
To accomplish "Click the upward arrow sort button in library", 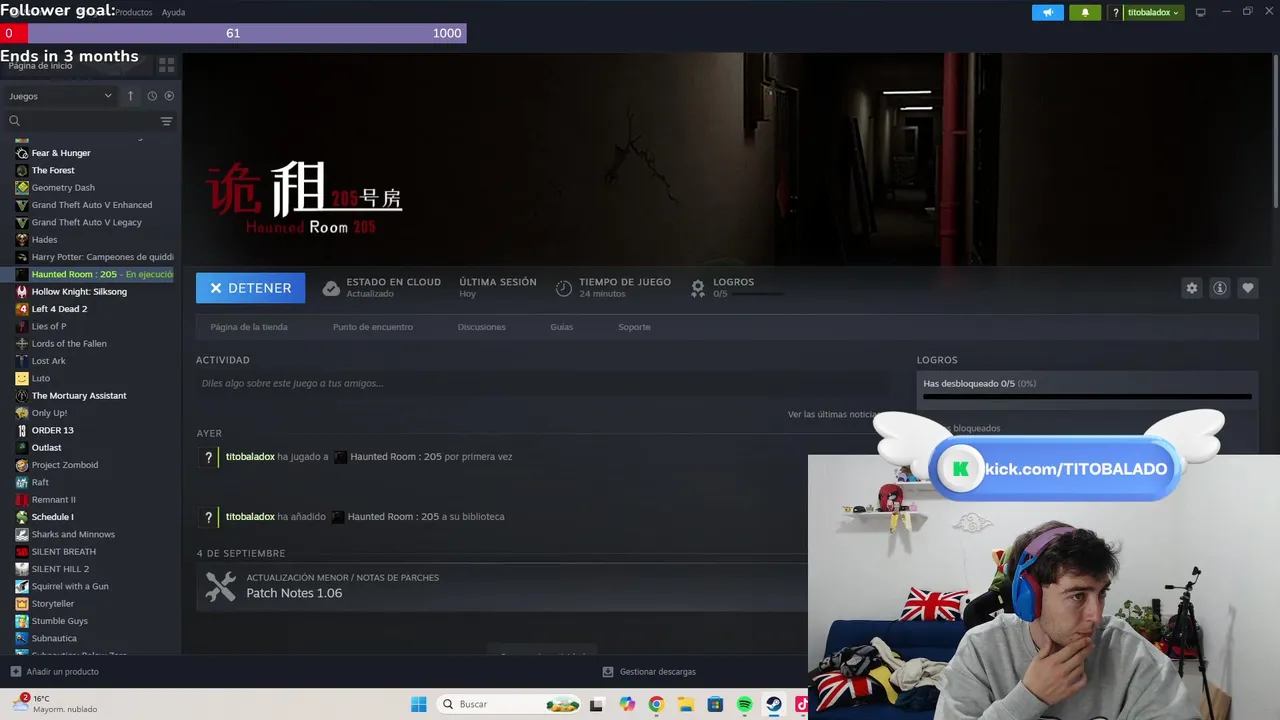I will pyautogui.click(x=130, y=96).
